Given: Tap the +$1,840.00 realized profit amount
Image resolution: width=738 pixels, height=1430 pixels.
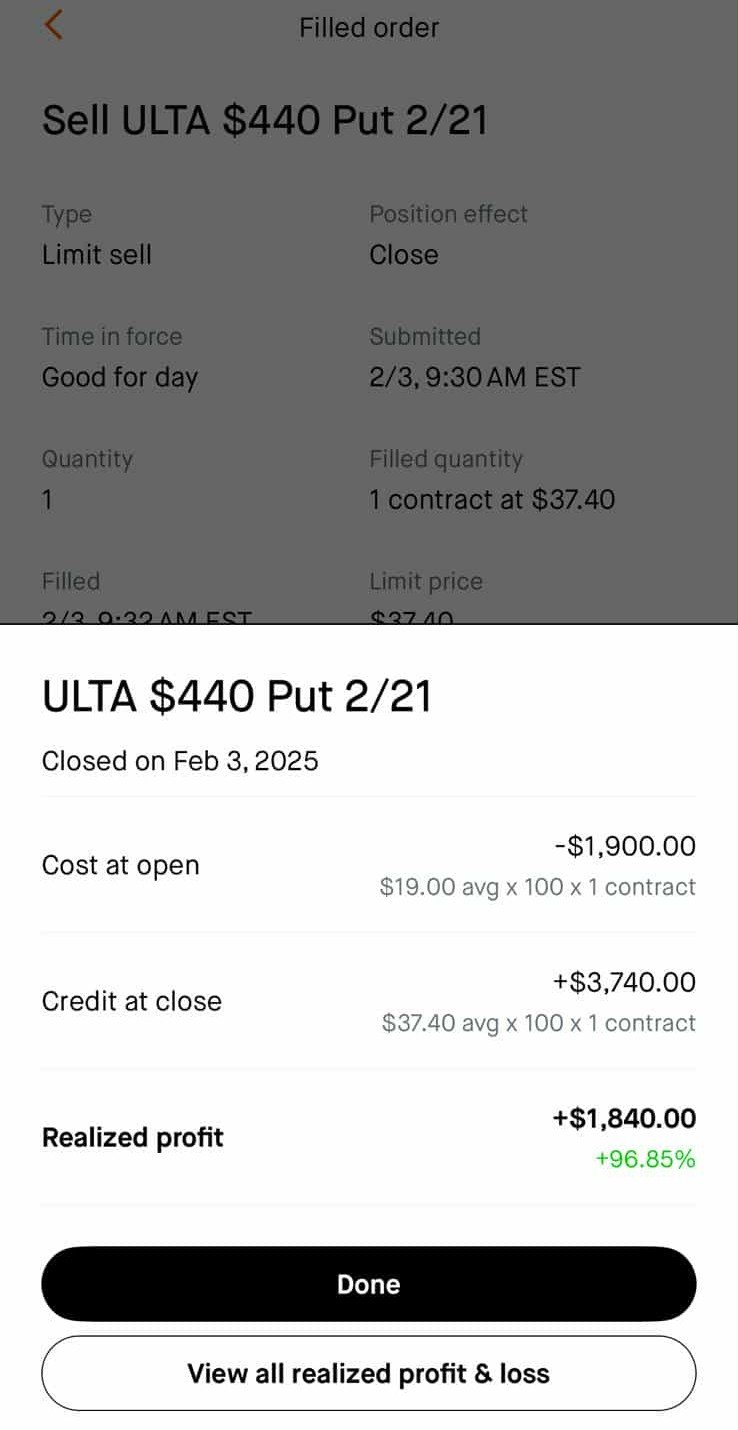Looking at the screenshot, I should coord(624,1118).
